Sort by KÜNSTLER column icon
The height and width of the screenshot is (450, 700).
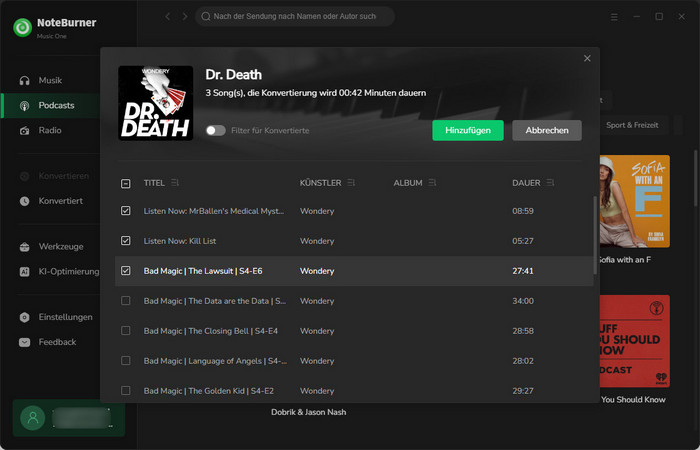click(x=351, y=183)
